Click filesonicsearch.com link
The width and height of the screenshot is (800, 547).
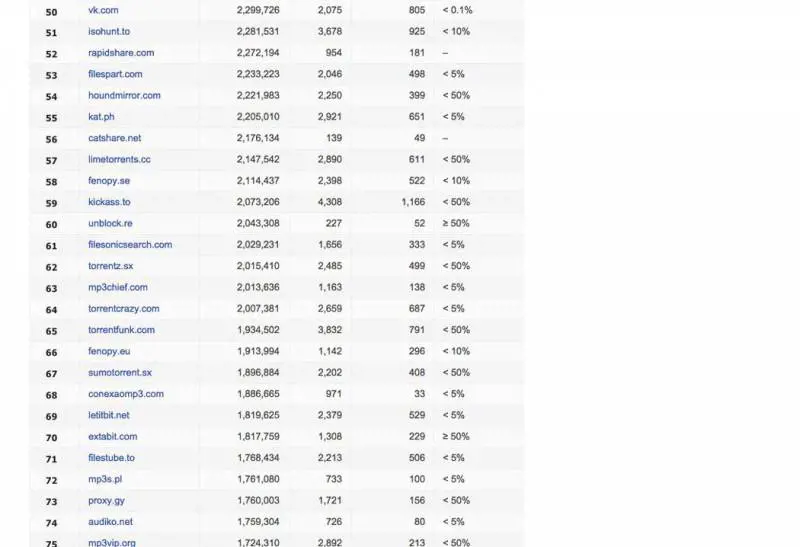point(130,245)
